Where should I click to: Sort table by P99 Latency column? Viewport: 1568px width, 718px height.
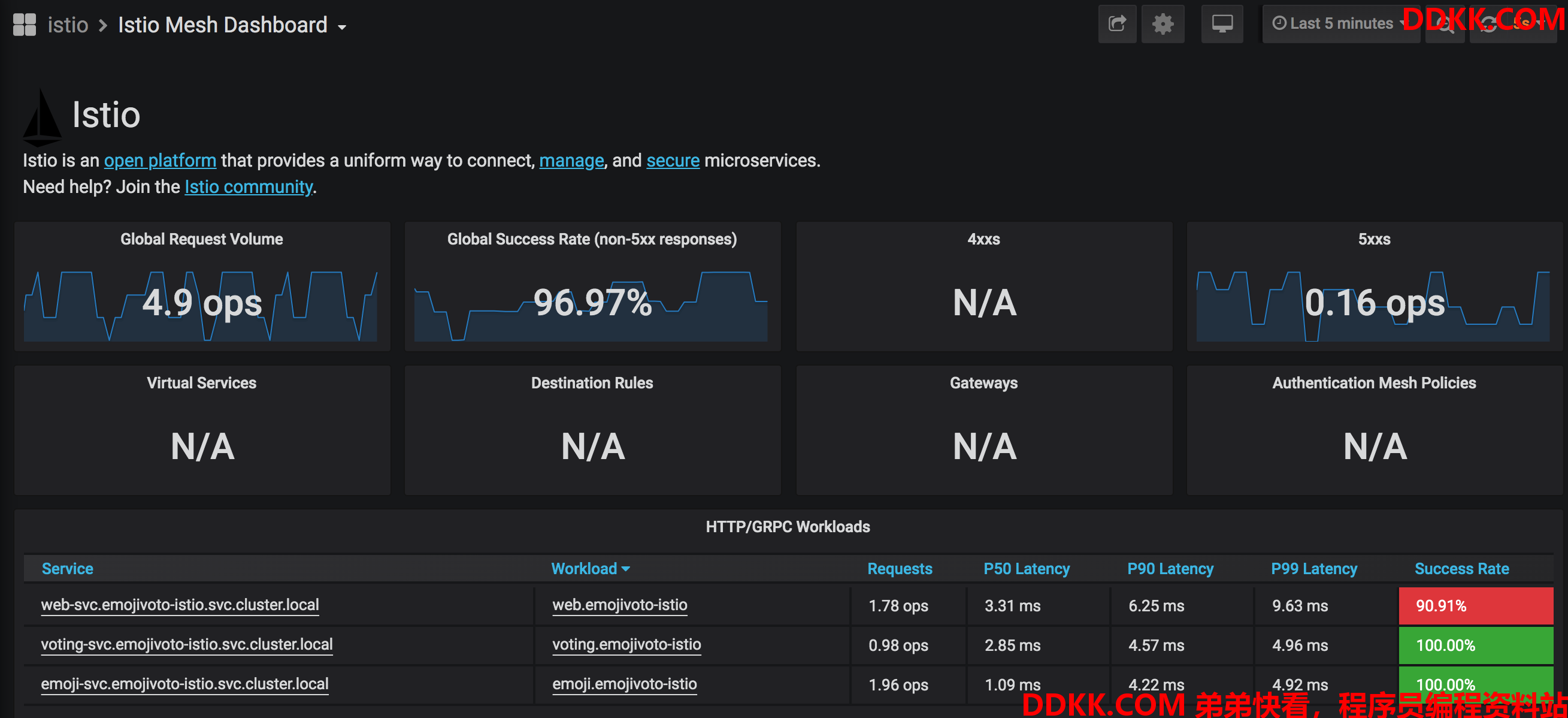click(x=1313, y=569)
